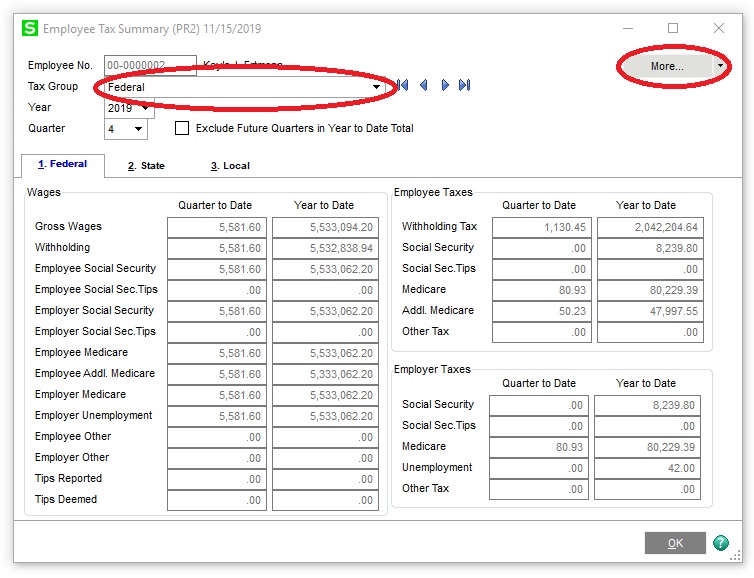The width and height of the screenshot is (754, 578).
Task: Click Employee Addl. Medicare Year to Date 5,333,062.20
Action: [x=326, y=374]
